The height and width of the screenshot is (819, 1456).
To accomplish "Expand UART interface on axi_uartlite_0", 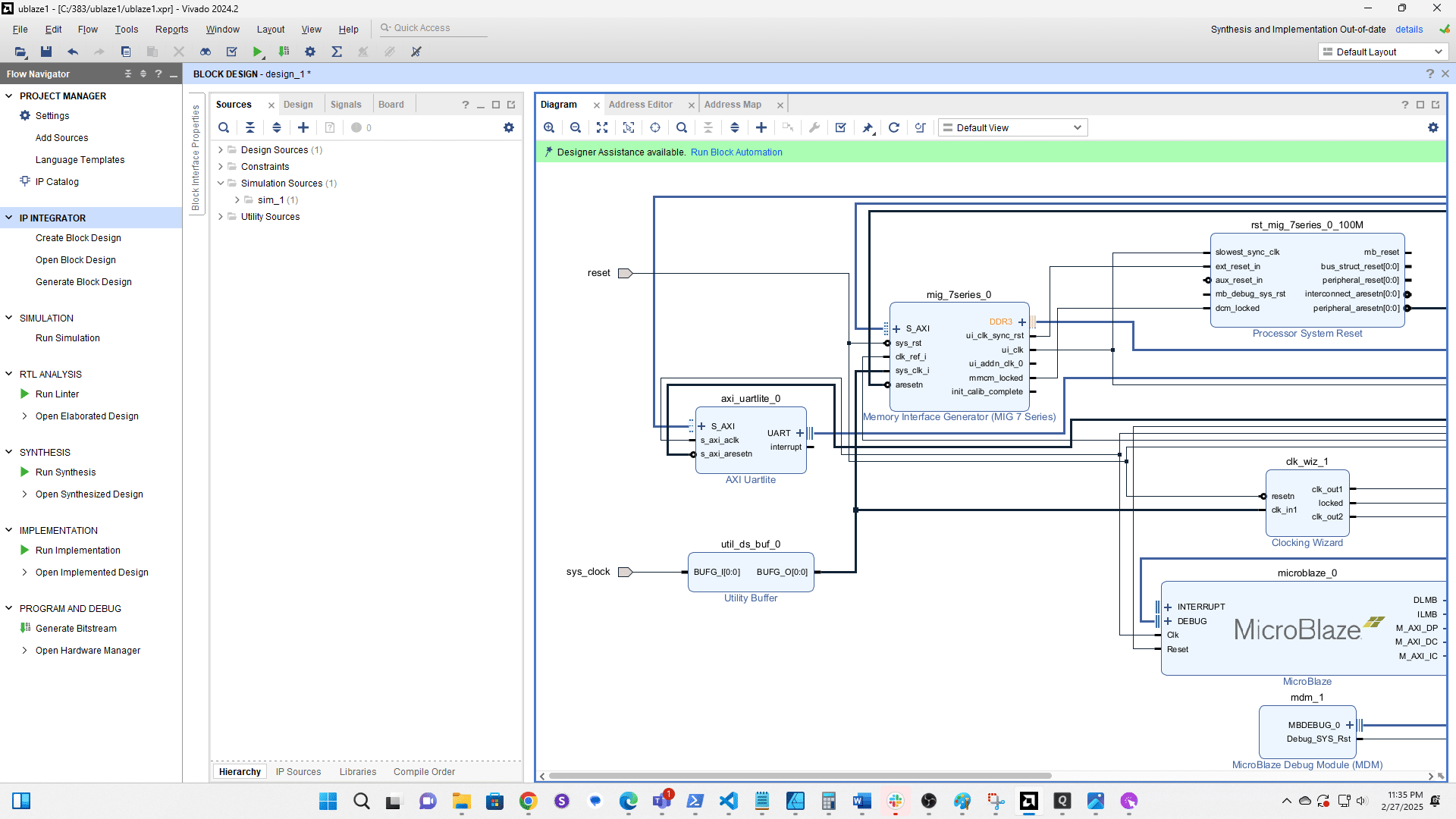I will click(800, 433).
